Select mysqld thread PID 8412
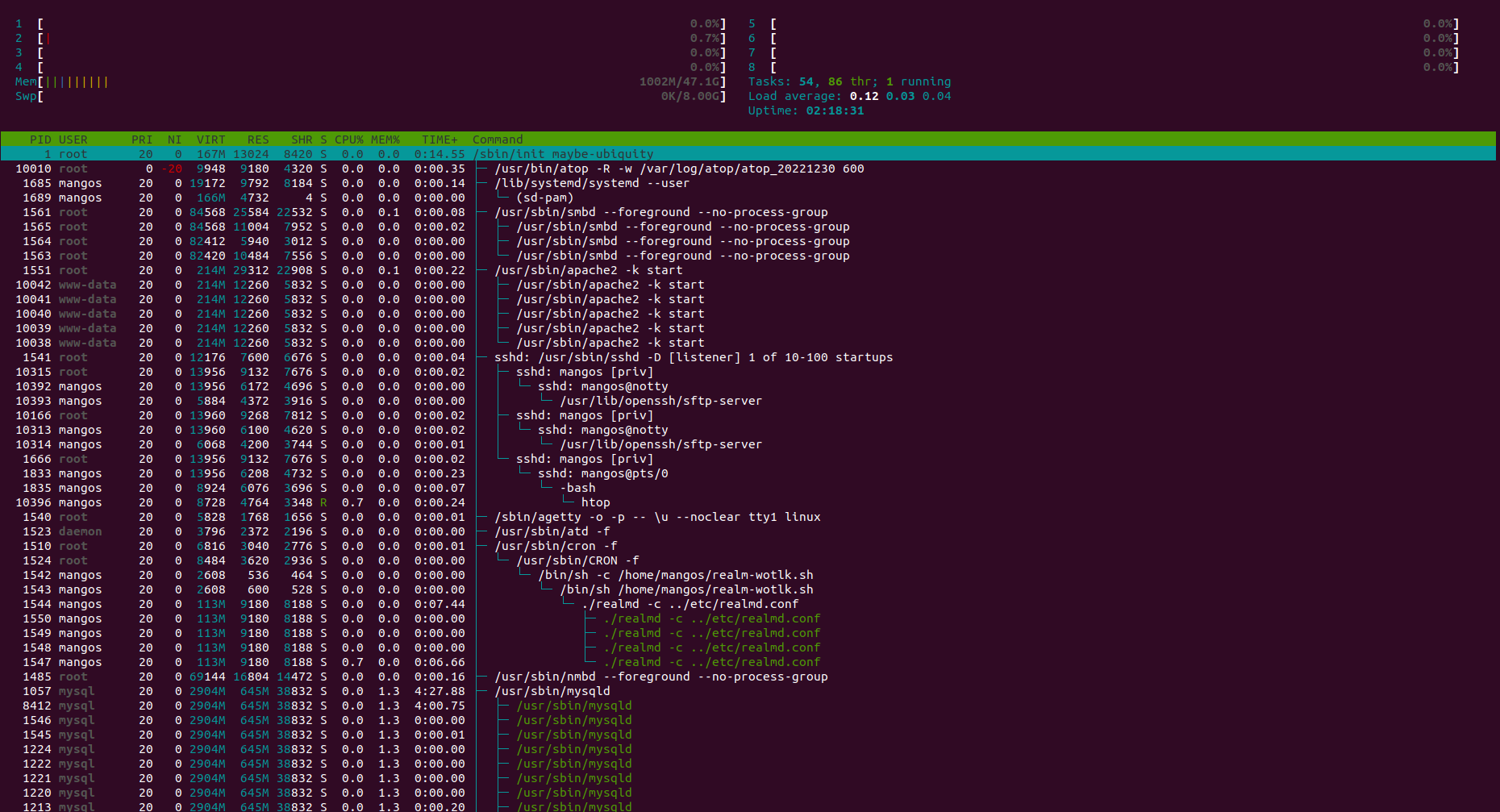The image size is (1500, 812). [x=748, y=706]
